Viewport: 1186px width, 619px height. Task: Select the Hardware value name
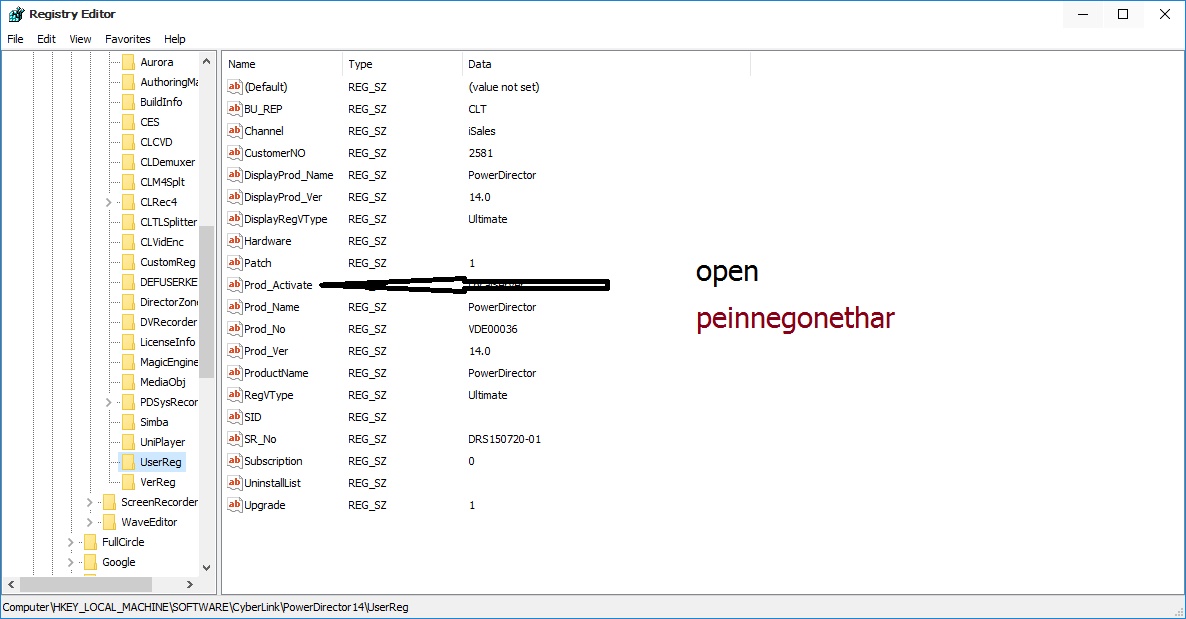[267, 241]
